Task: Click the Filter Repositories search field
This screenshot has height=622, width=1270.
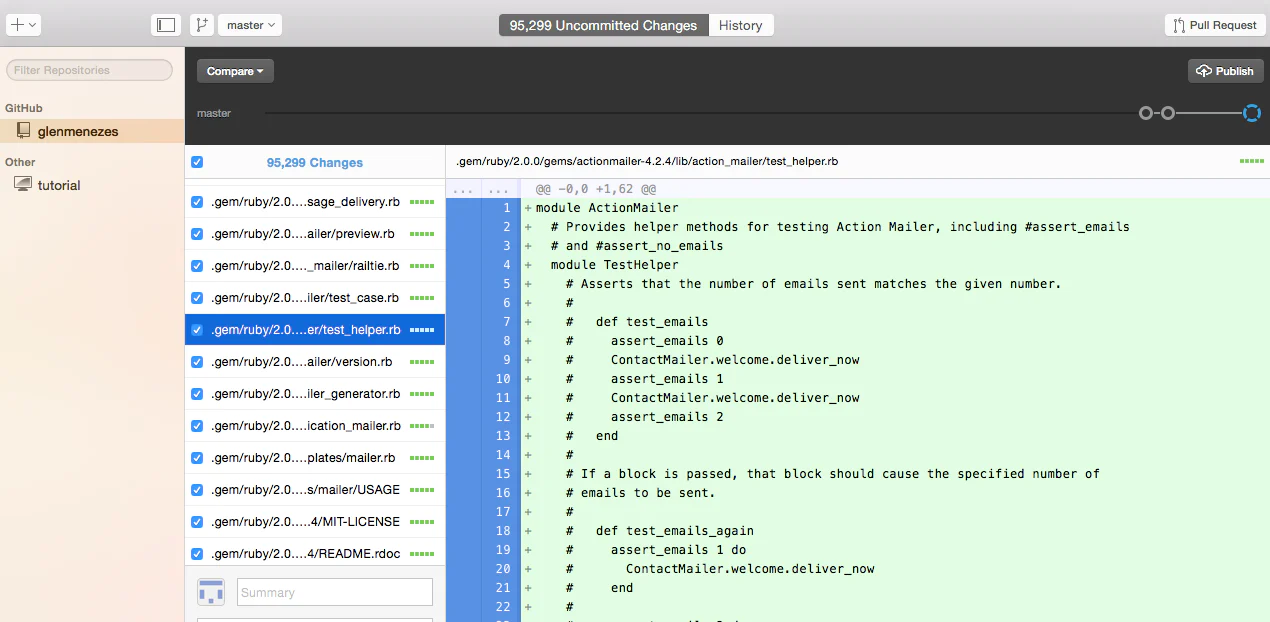Action: tap(90, 70)
